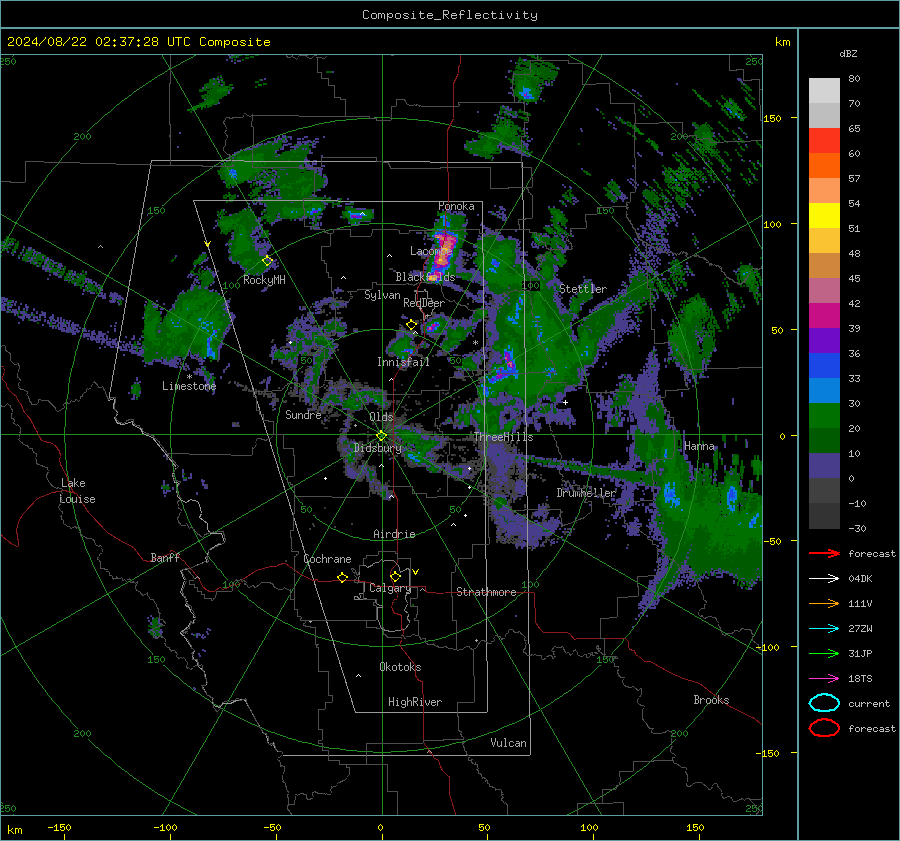Click the Lake Louise label
This screenshot has height=841, width=900.
pyautogui.click(x=77, y=491)
